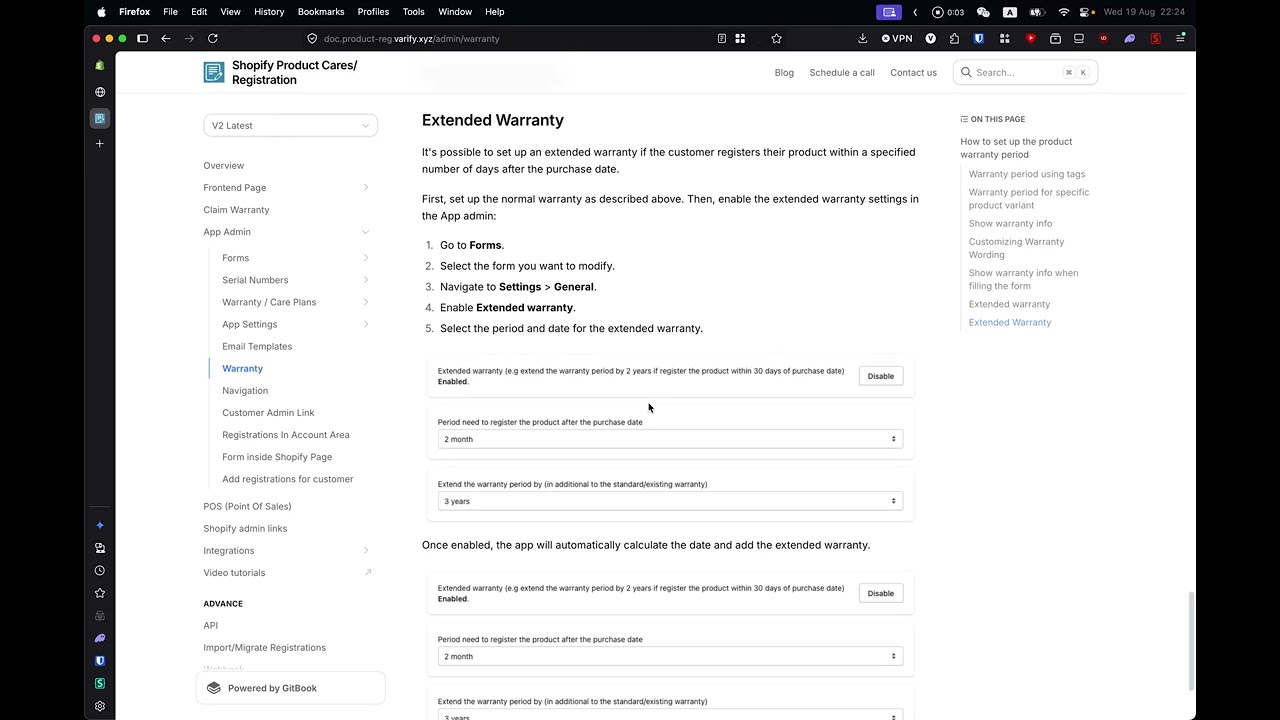Add a new tab with the plus icon
Image resolution: width=1280 pixels, height=720 pixels.
point(100,144)
